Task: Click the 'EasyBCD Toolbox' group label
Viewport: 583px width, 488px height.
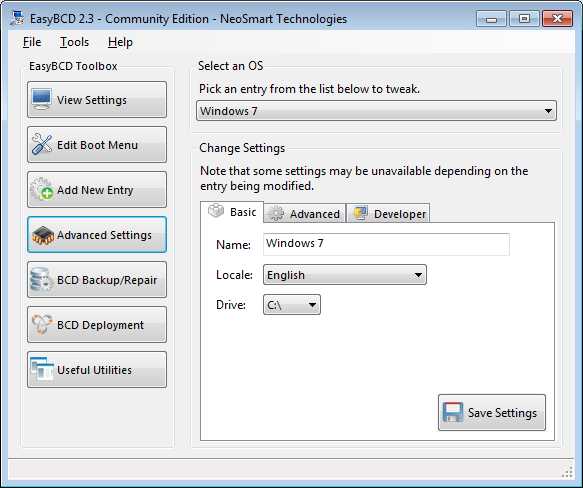Action: pos(73,66)
